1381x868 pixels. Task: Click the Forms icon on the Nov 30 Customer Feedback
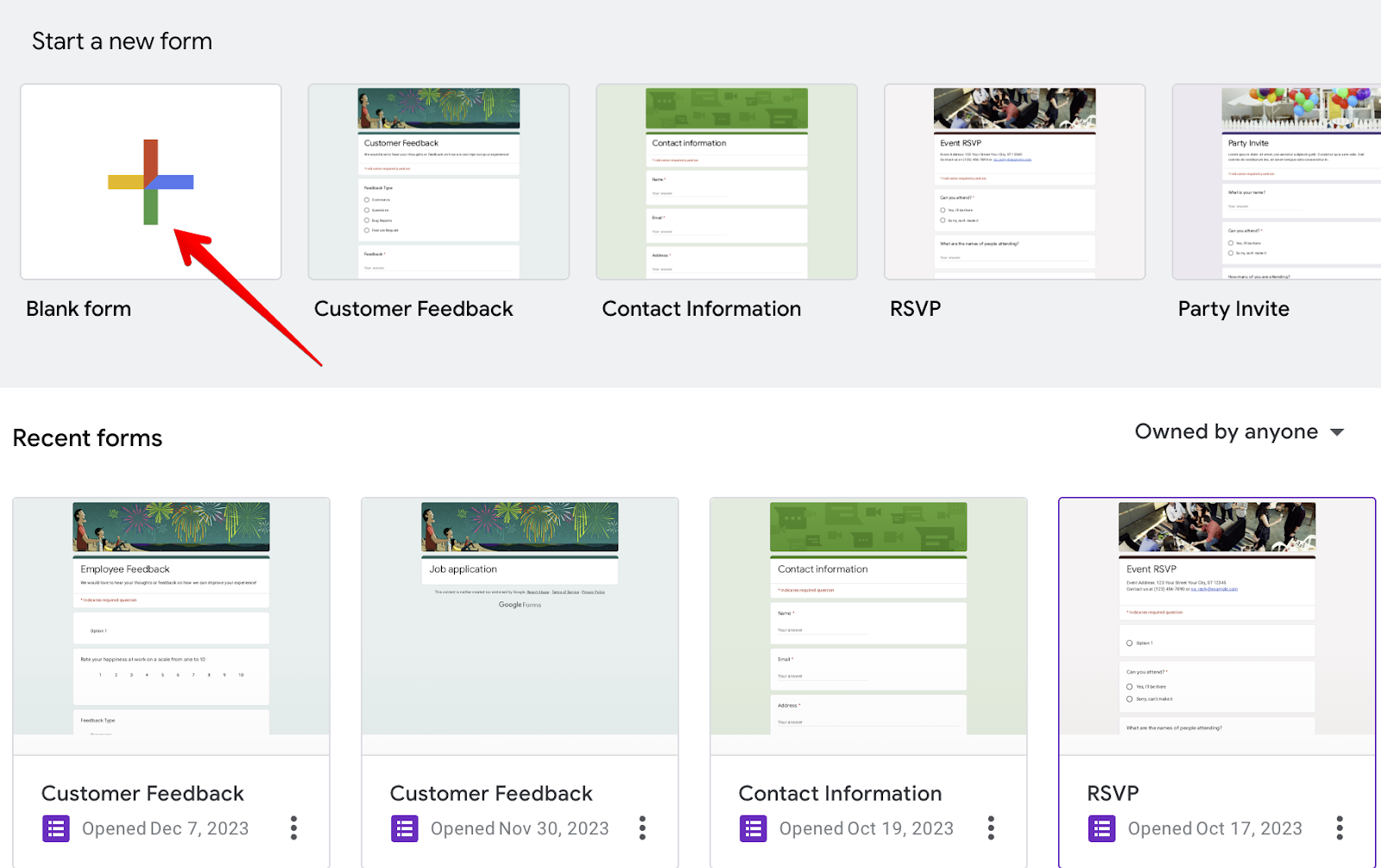[404, 827]
